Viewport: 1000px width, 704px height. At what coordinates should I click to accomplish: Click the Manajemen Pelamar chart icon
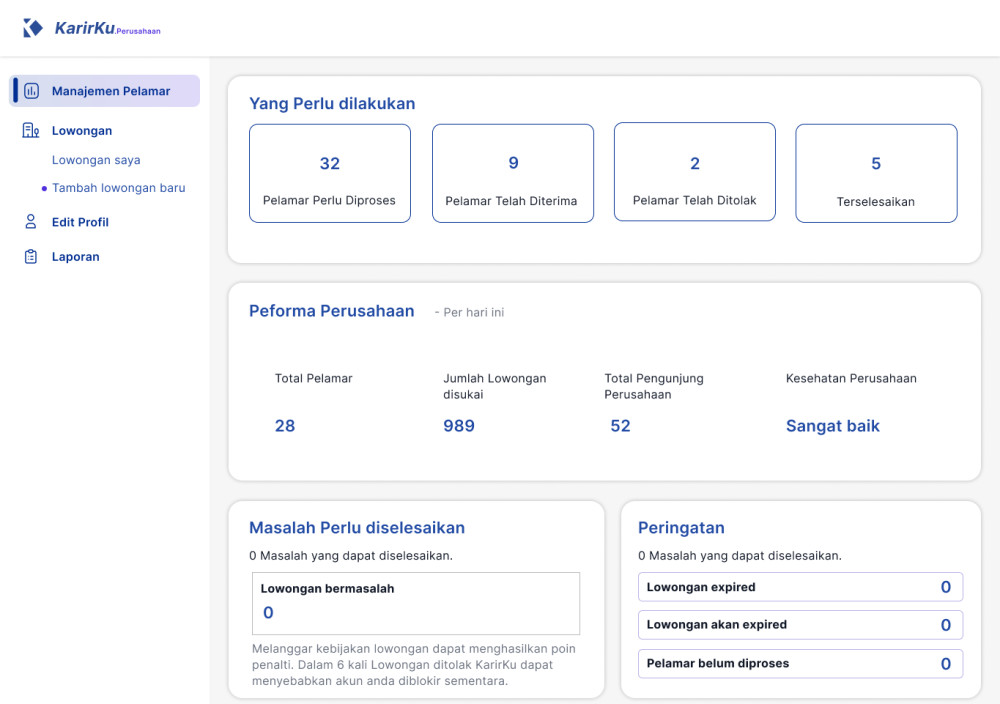tap(31, 91)
